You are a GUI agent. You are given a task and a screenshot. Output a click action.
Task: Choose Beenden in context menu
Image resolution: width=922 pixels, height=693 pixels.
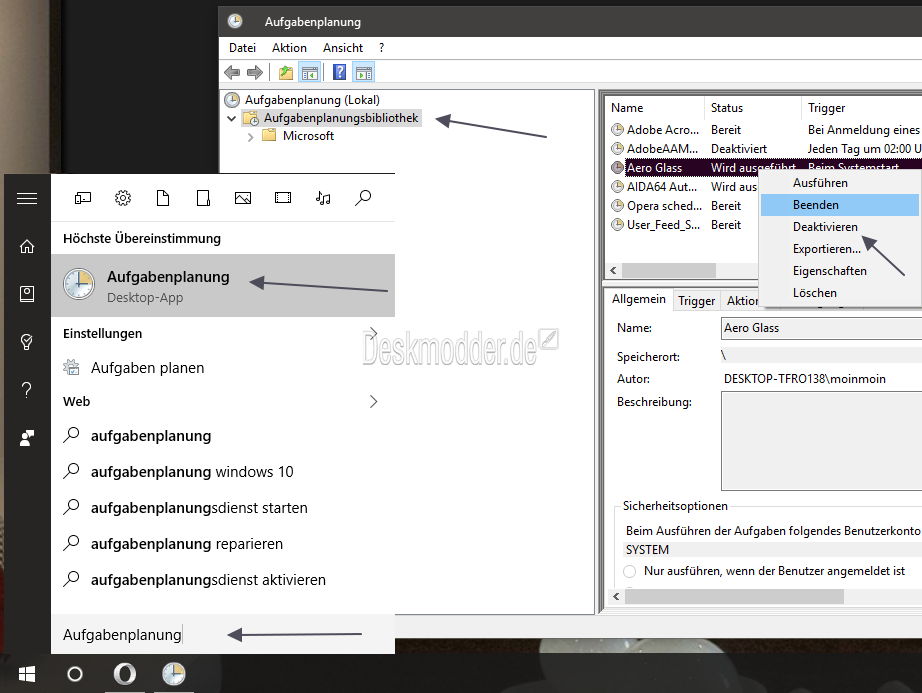pyautogui.click(x=840, y=205)
